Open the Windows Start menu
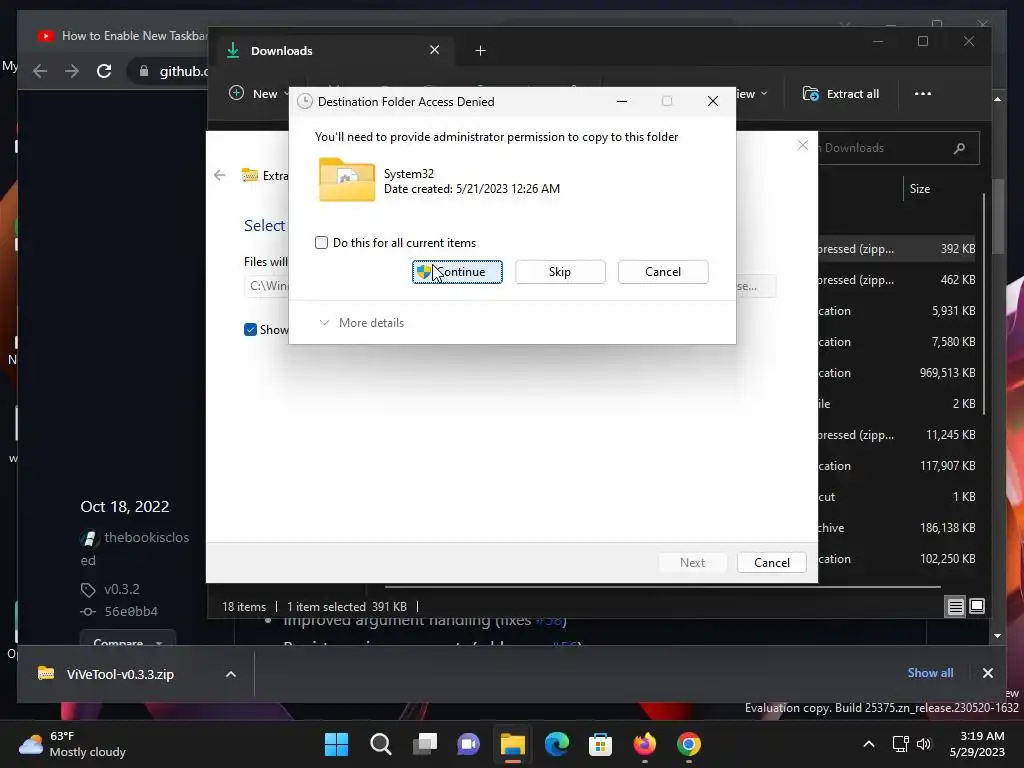 336,744
